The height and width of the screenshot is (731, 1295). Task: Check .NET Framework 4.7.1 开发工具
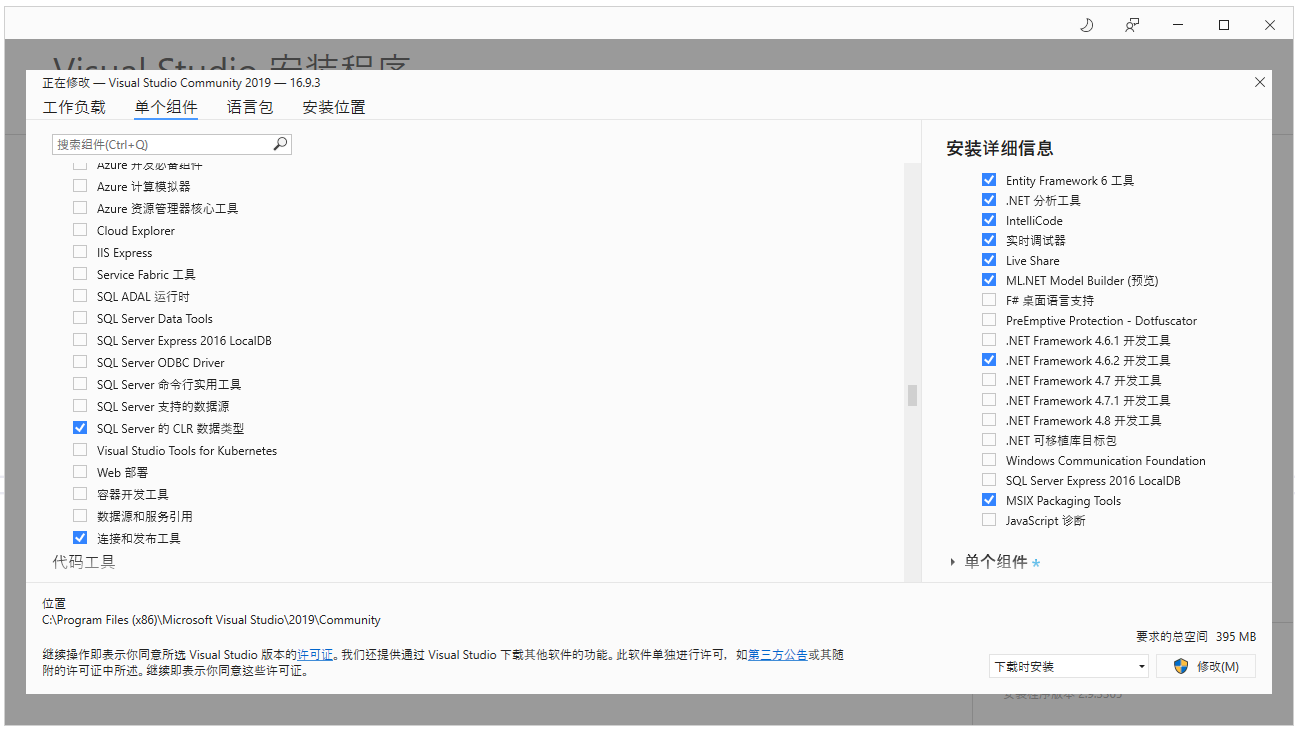[x=989, y=400]
